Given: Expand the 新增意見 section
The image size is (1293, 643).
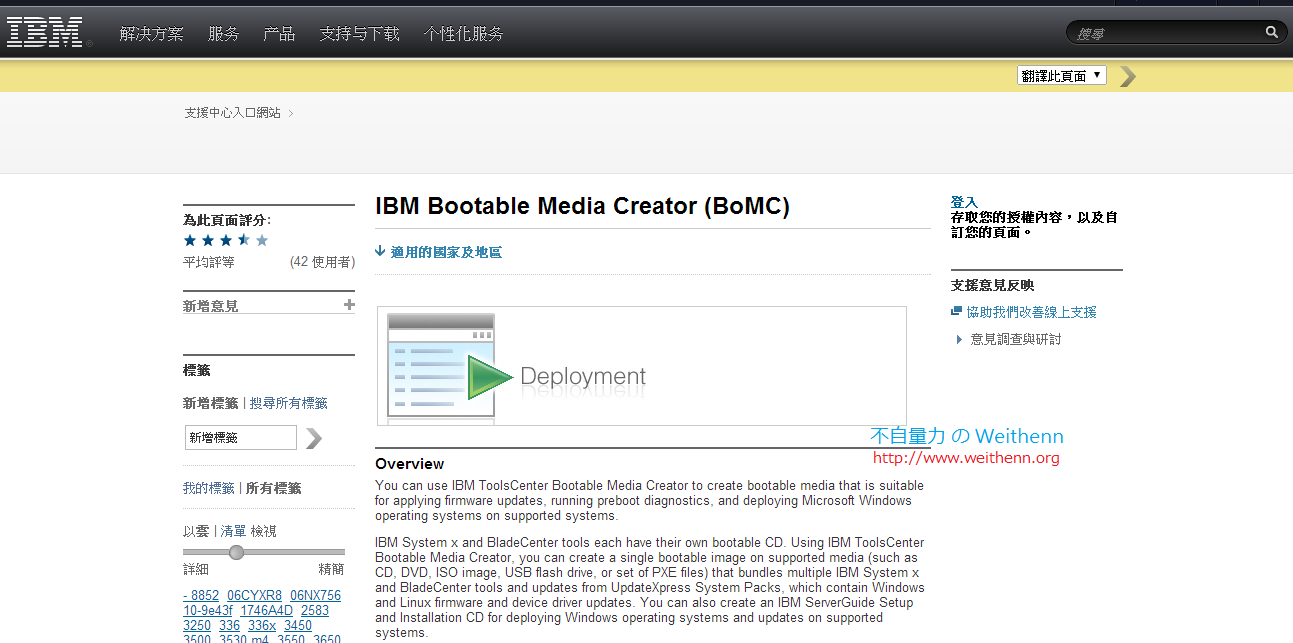Looking at the screenshot, I should 269,305.
